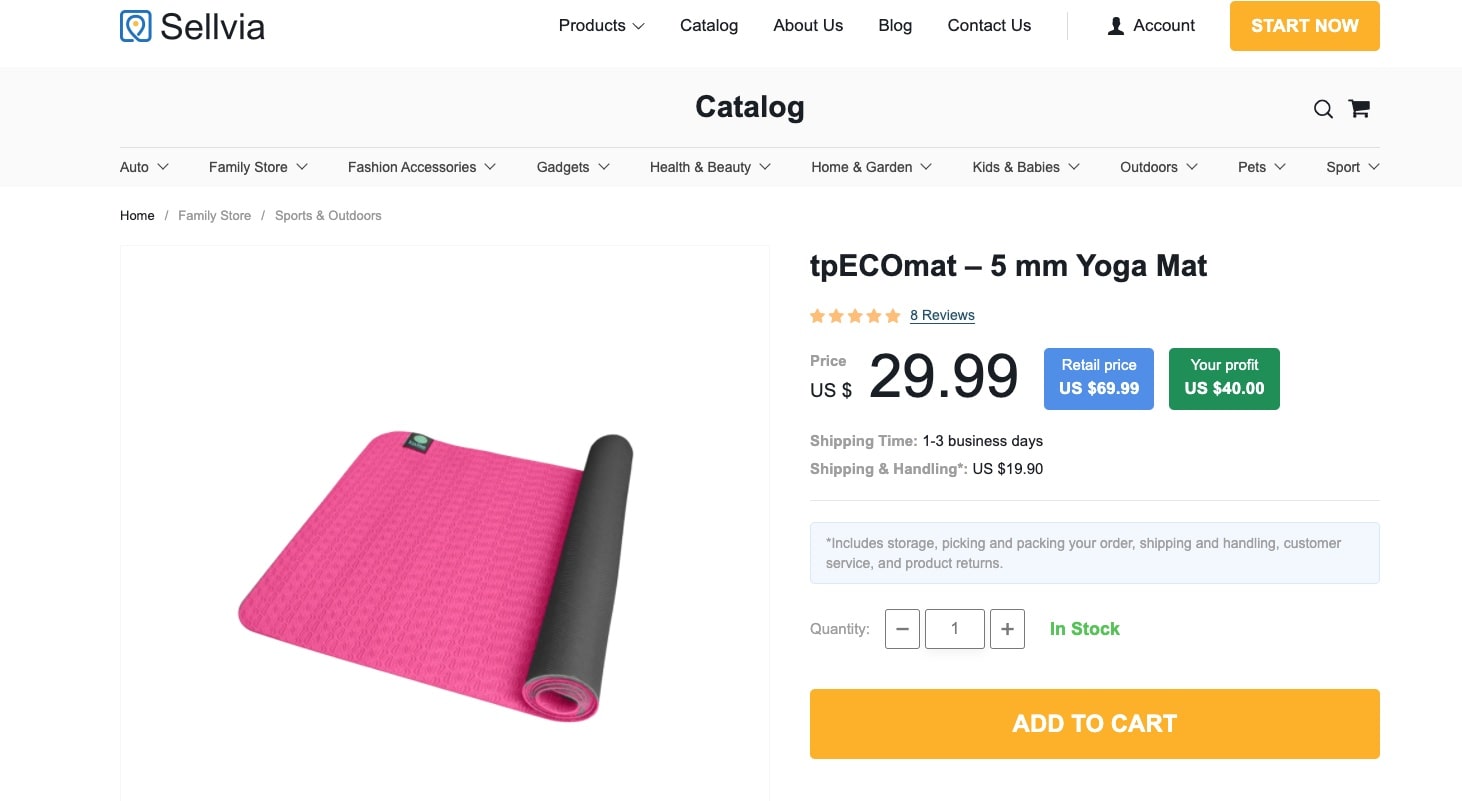Viewport: 1462px width, 801px height.
Task: Add the yoga mat to cart
Action: click(x=1094, y=724)
